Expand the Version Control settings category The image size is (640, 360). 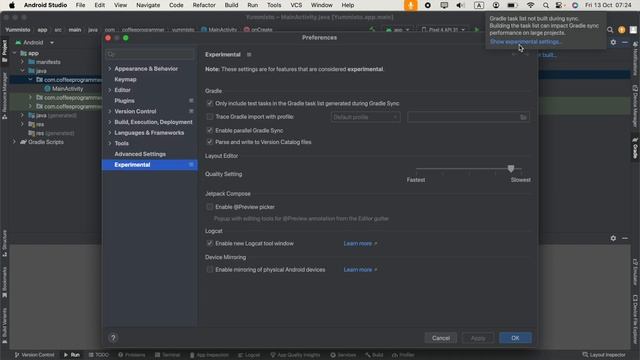click(x=109, y=111)
